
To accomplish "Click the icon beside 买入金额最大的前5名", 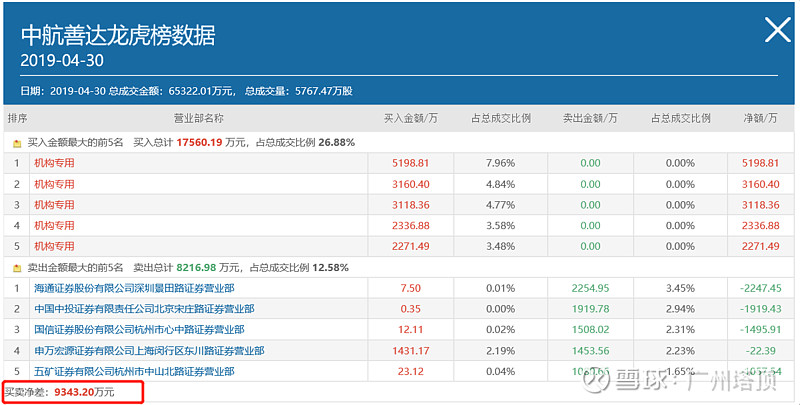I will [x=16, y=143].
